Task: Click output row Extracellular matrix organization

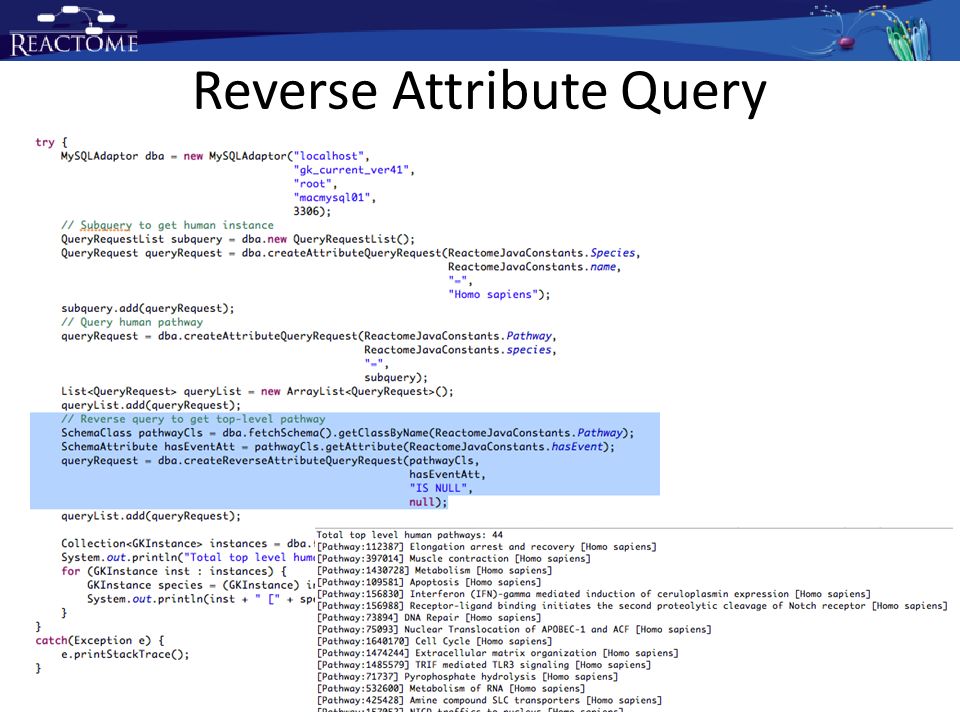Action: [x=498, y=653]
